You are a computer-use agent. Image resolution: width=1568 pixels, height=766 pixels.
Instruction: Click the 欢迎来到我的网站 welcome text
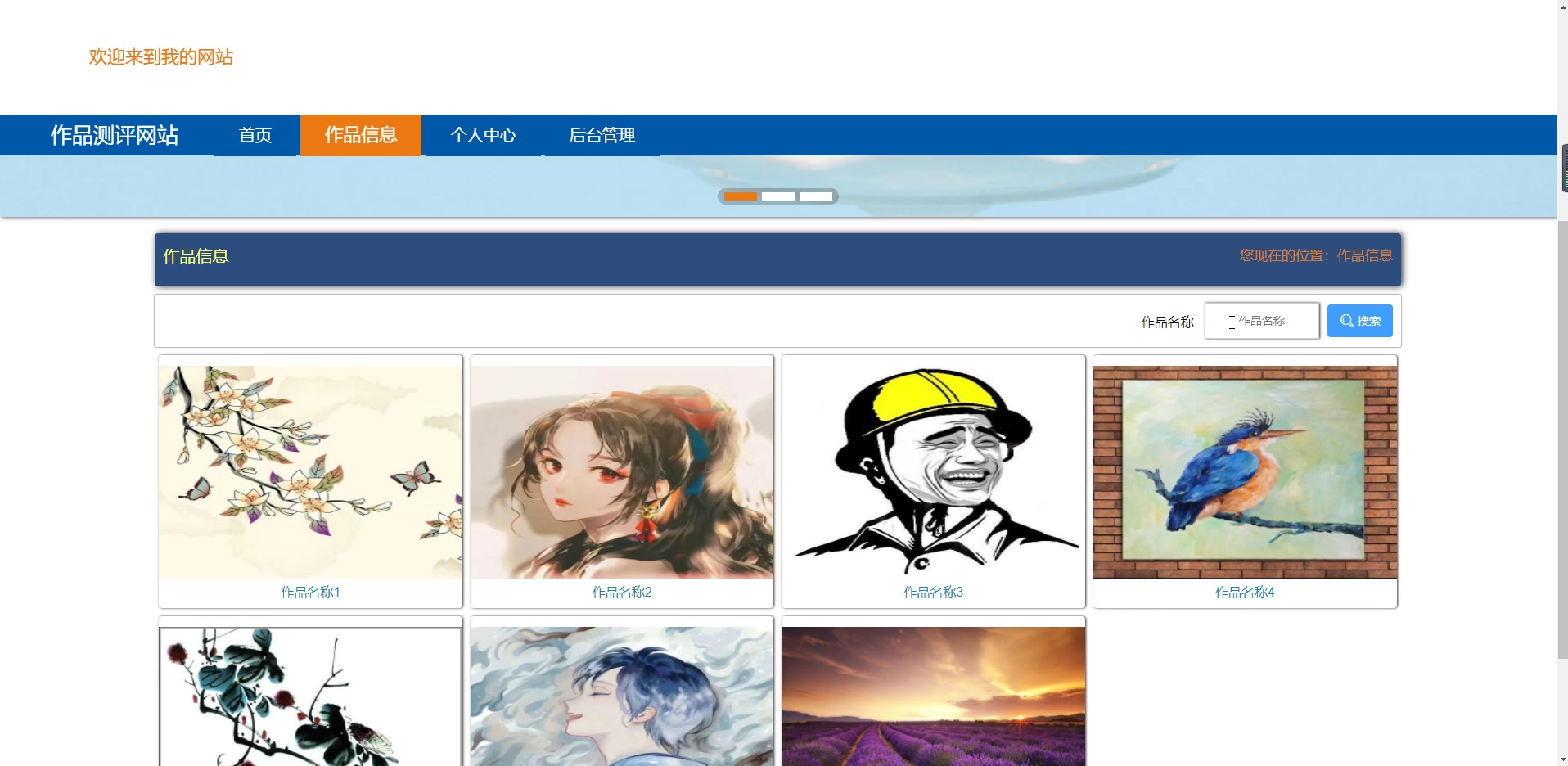(x=161, y=57)
